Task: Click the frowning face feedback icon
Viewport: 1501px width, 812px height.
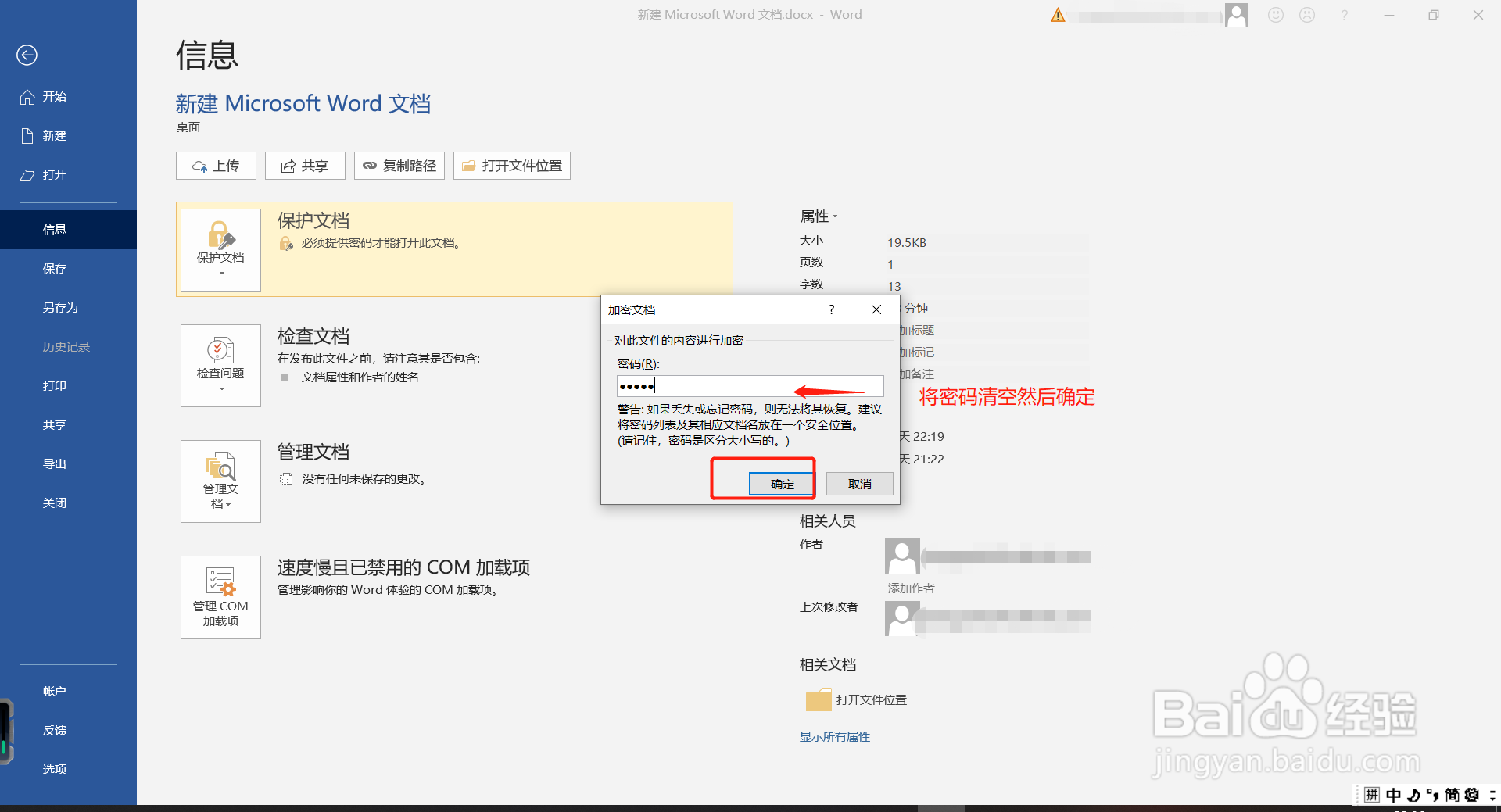Action: (1307, 15)
